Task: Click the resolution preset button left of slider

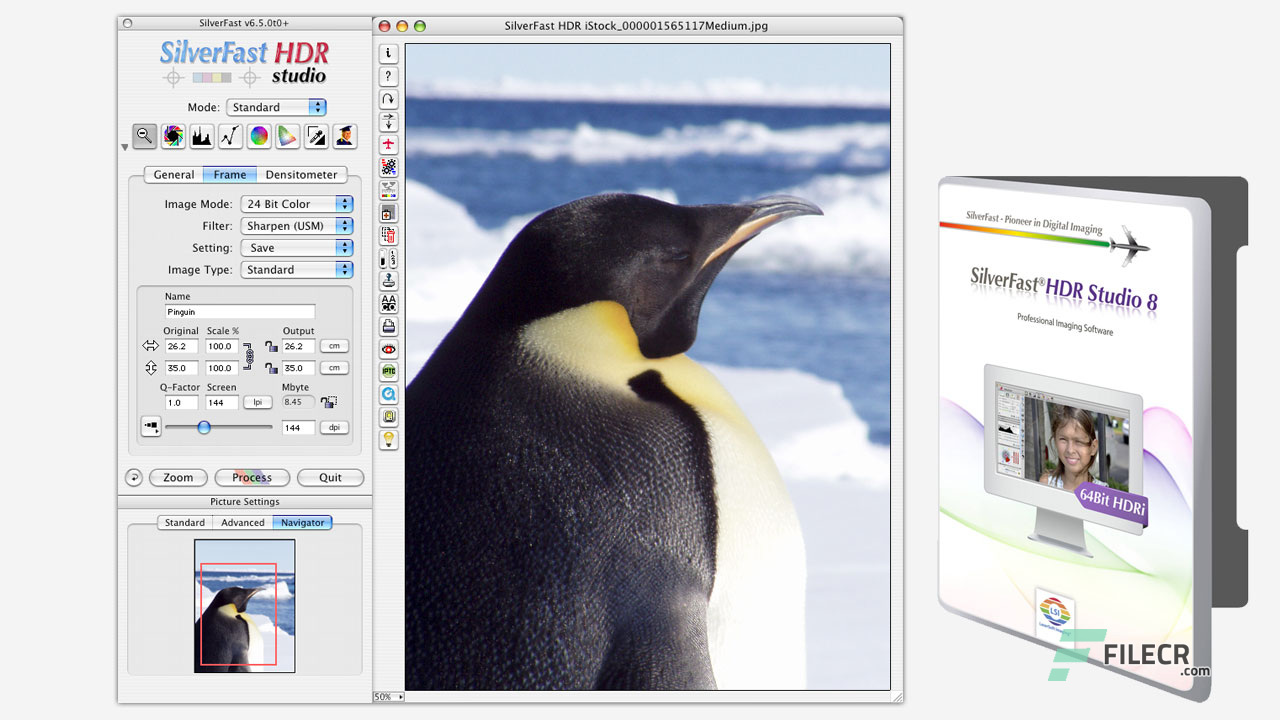Action: pos(151,426)
